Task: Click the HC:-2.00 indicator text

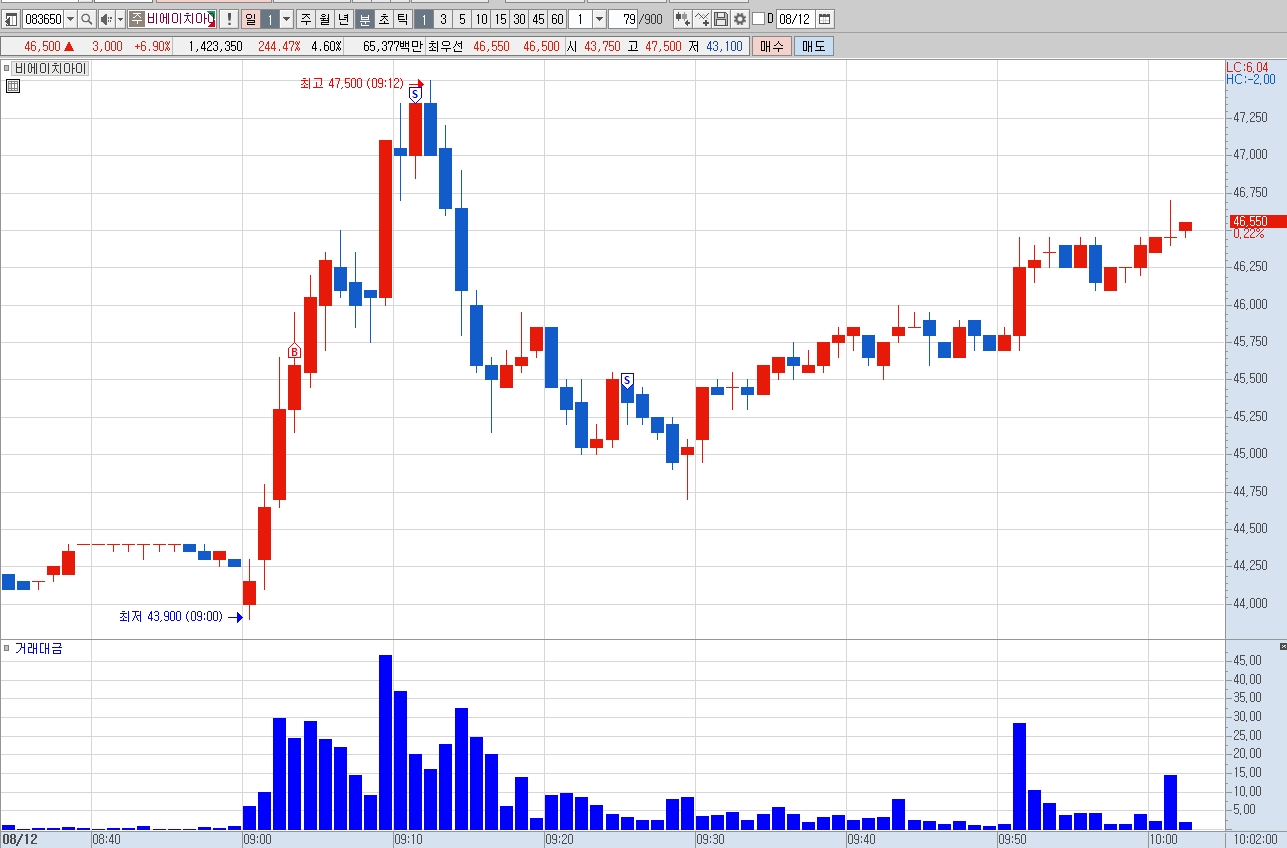Action: [1251, 79]
